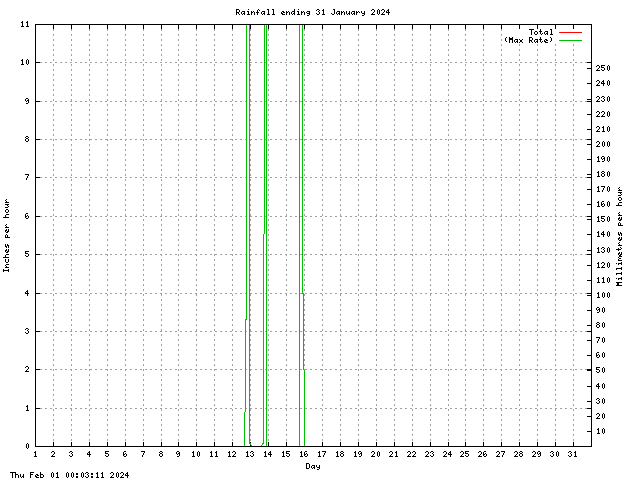
Task: Click the right axis value 100
Action: [603, 295]
